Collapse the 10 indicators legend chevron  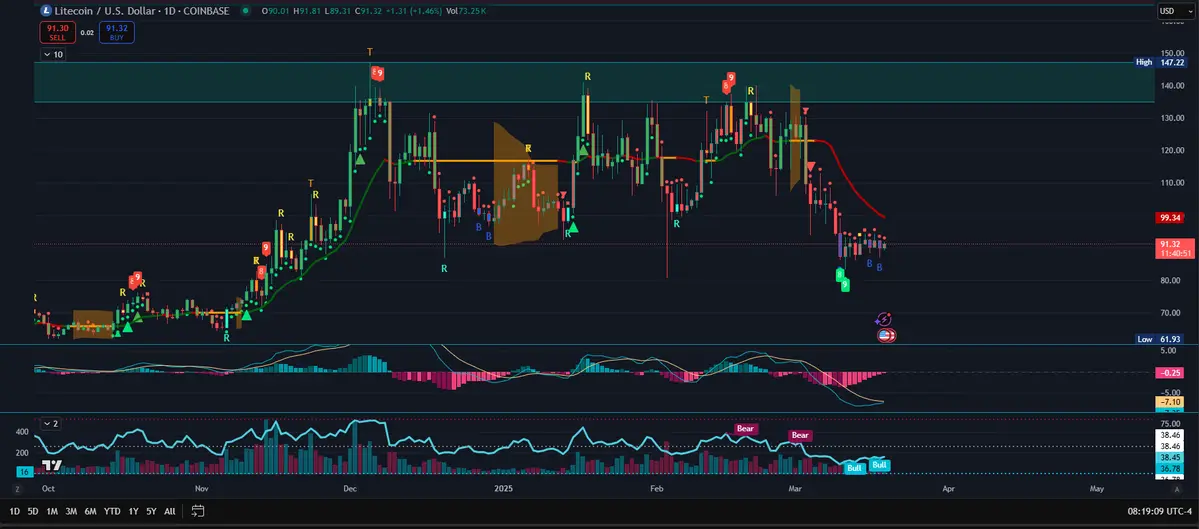pos(54,55)
